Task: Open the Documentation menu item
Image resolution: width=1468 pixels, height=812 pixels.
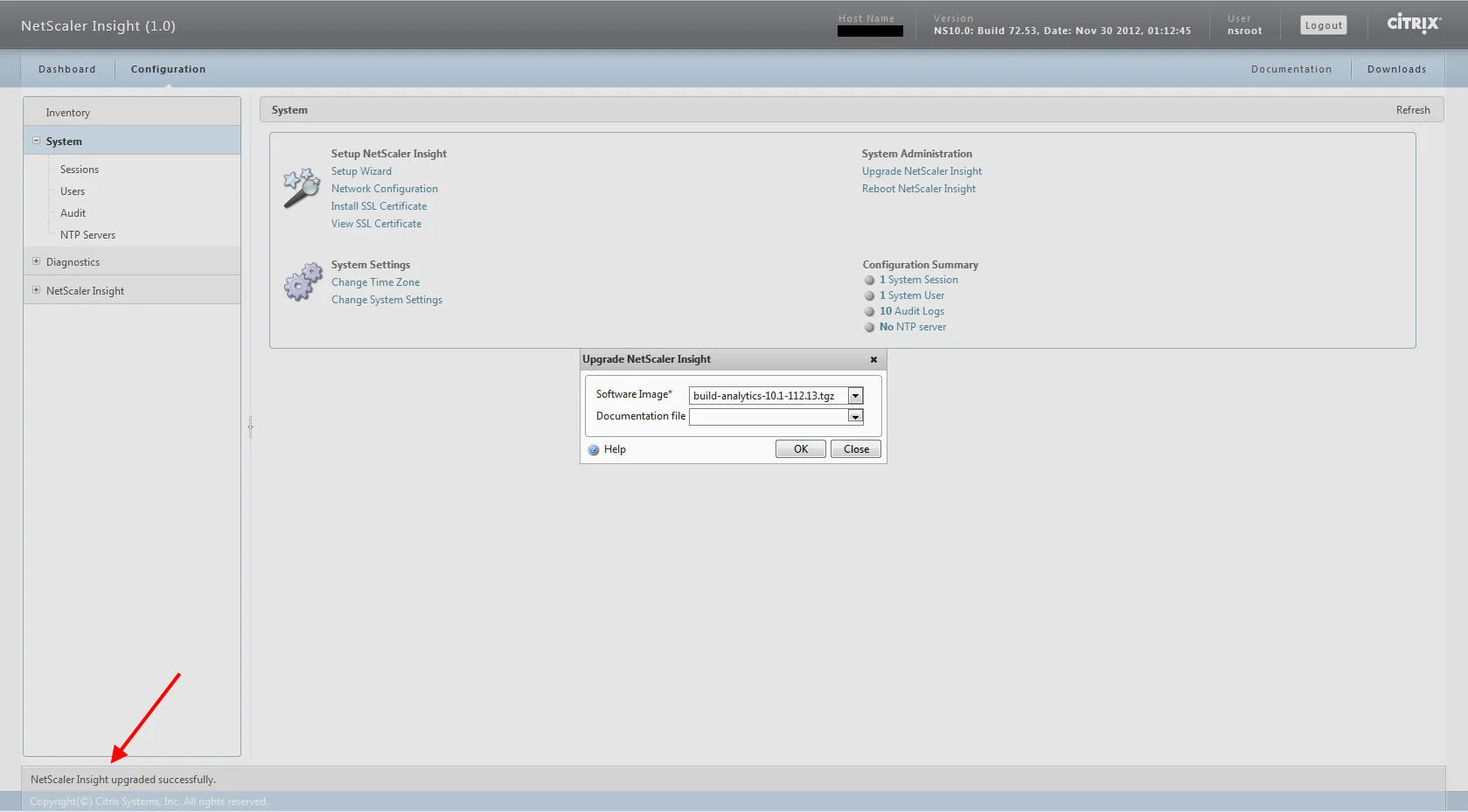Action: tap(1291, 69)
